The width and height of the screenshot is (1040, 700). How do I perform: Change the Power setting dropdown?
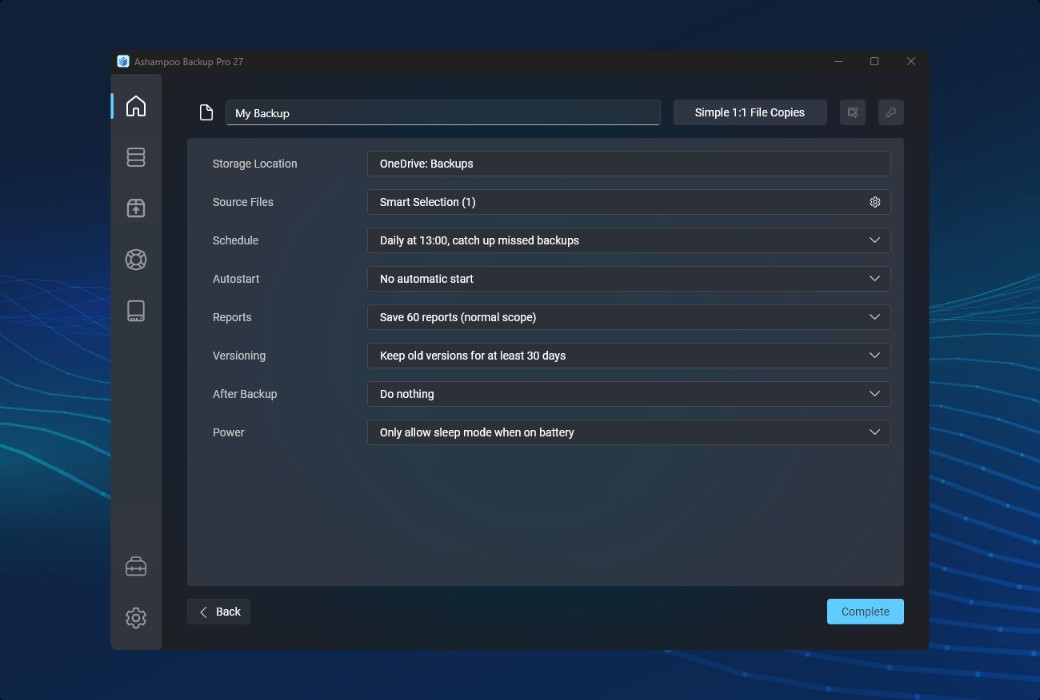tap(875, 432)
